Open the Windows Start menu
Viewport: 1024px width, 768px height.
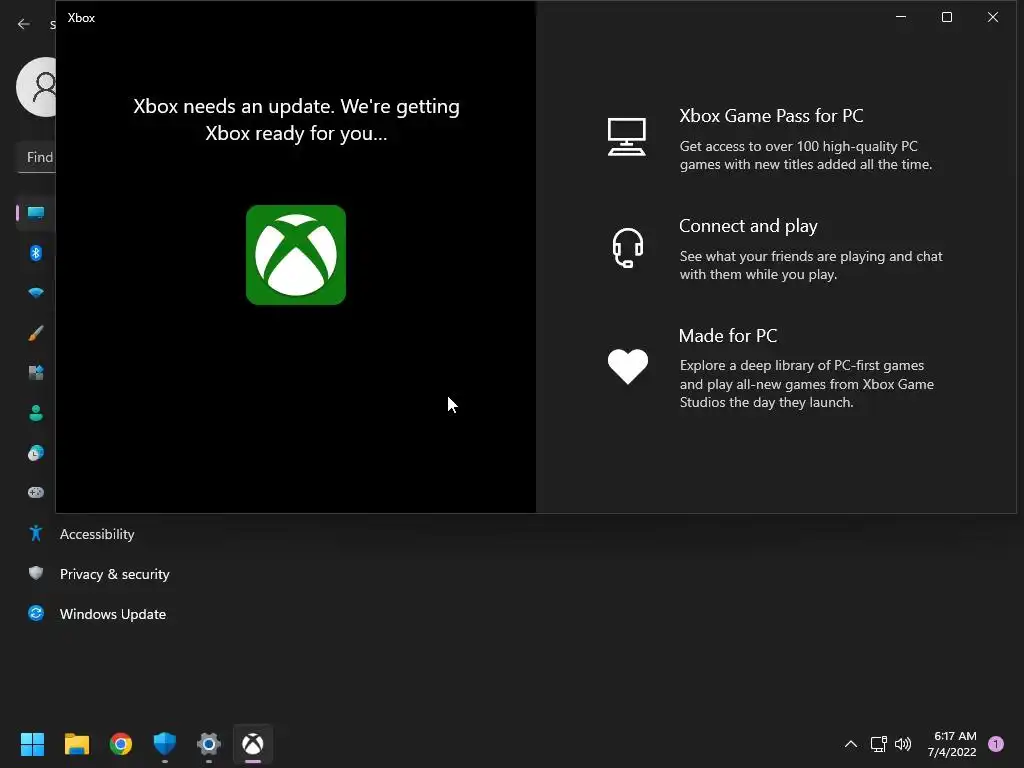pos(32,744)
